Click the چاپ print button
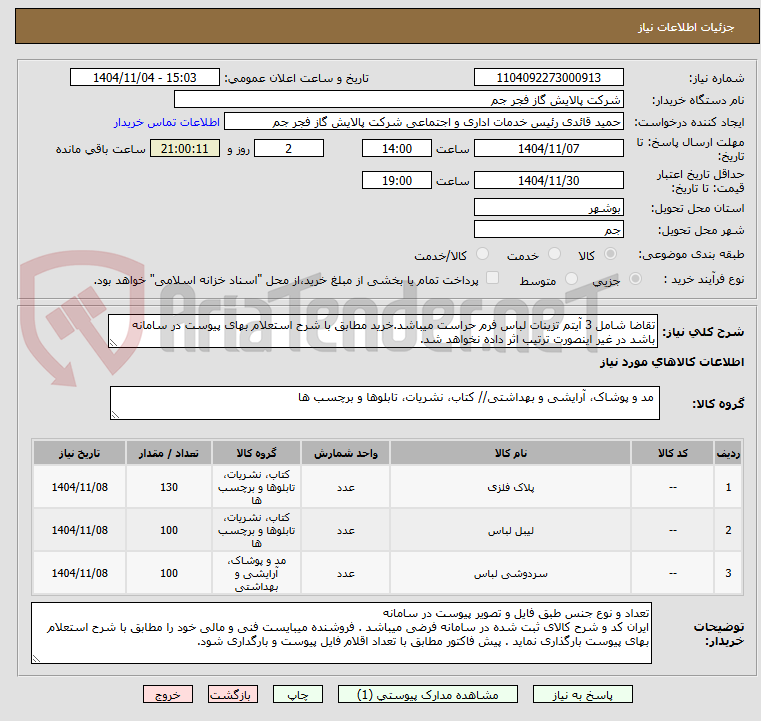Screen dimensions: 761x721 (x=298, y=694)
